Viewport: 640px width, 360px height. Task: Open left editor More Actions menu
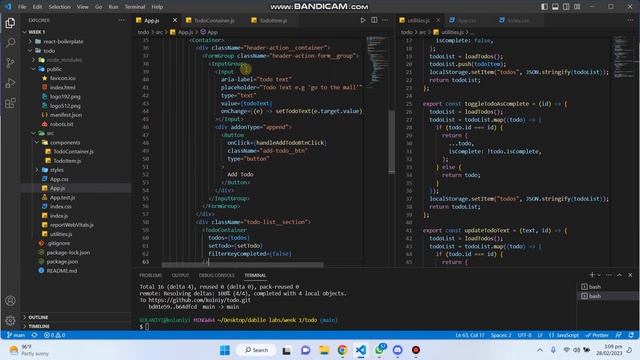385,20
